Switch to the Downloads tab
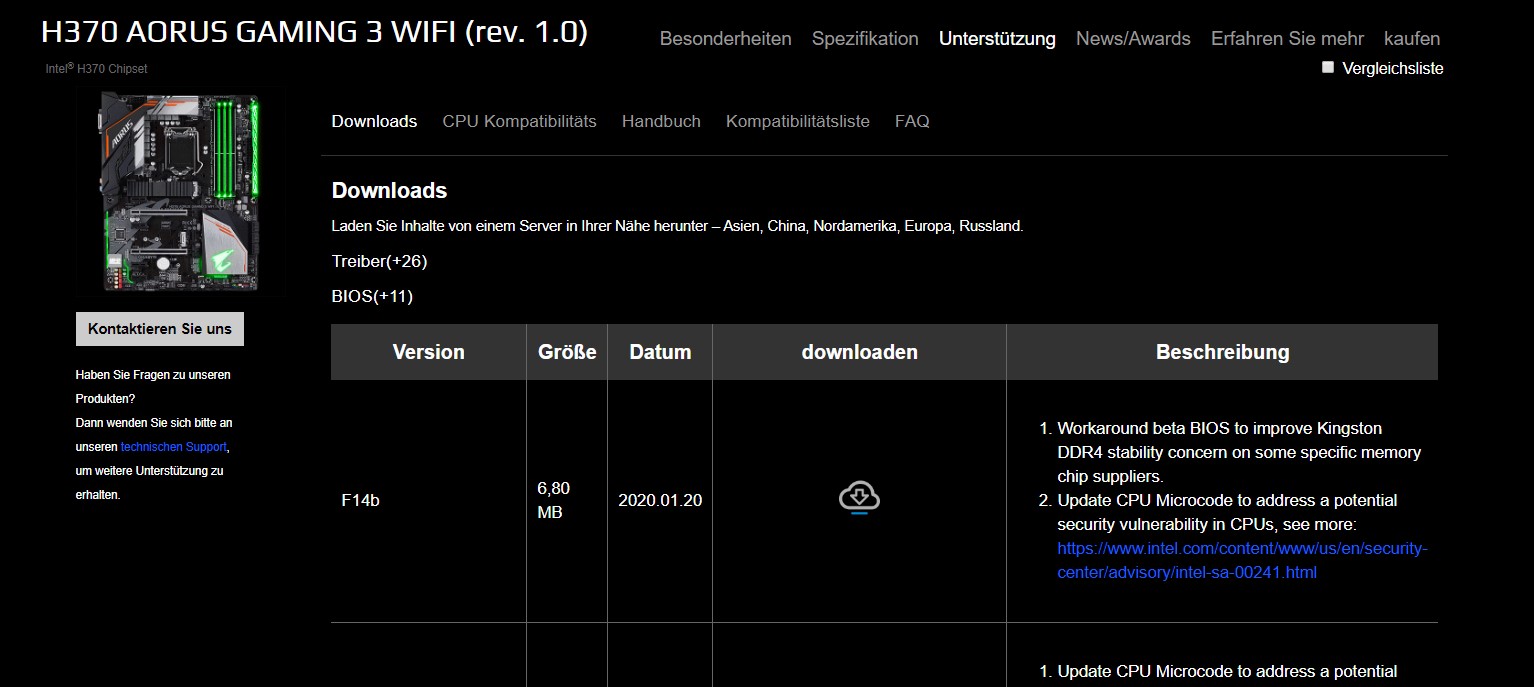1534x687 pixels. click(x=374, y=121)
